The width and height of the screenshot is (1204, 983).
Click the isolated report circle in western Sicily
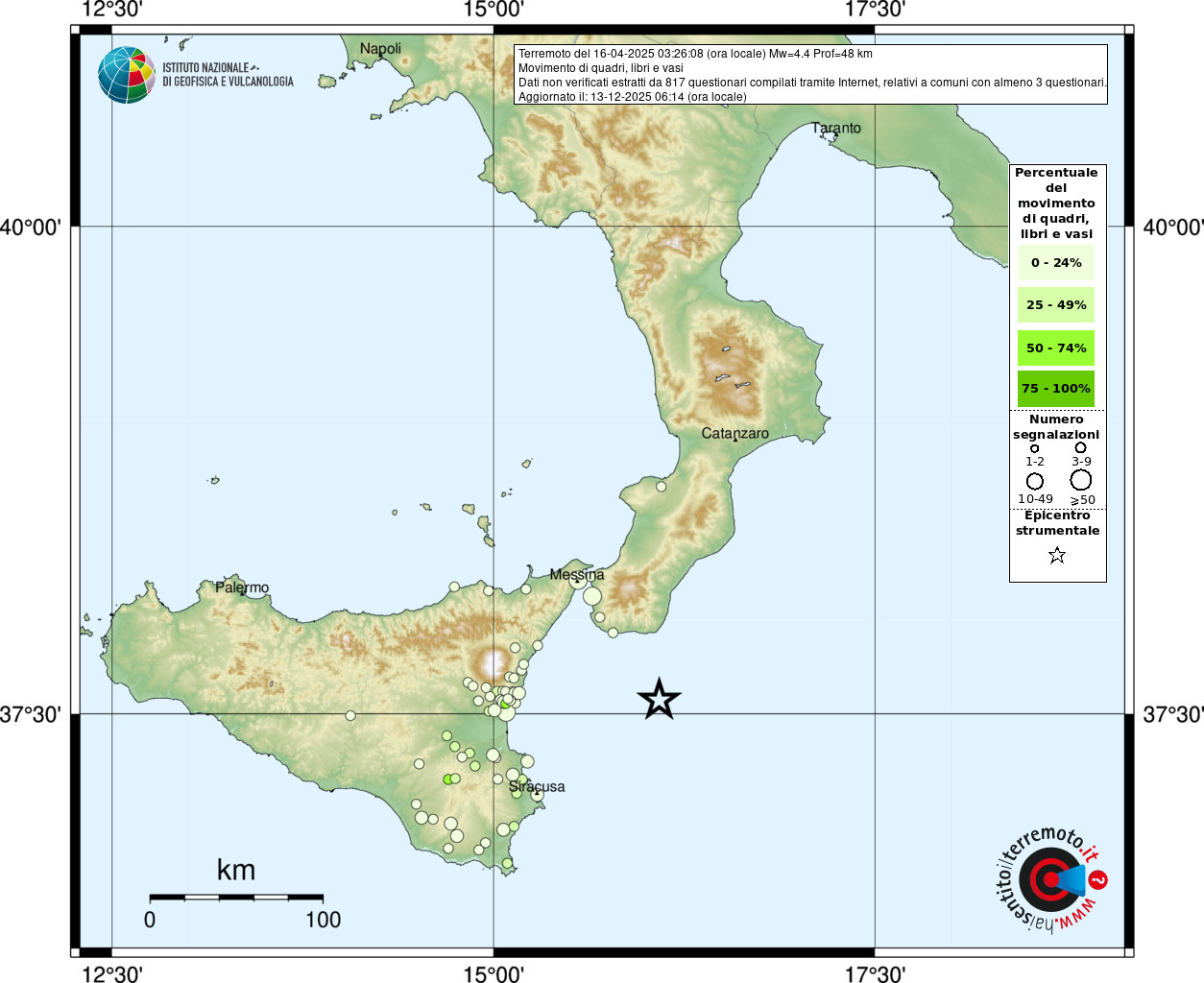point(350,715)
